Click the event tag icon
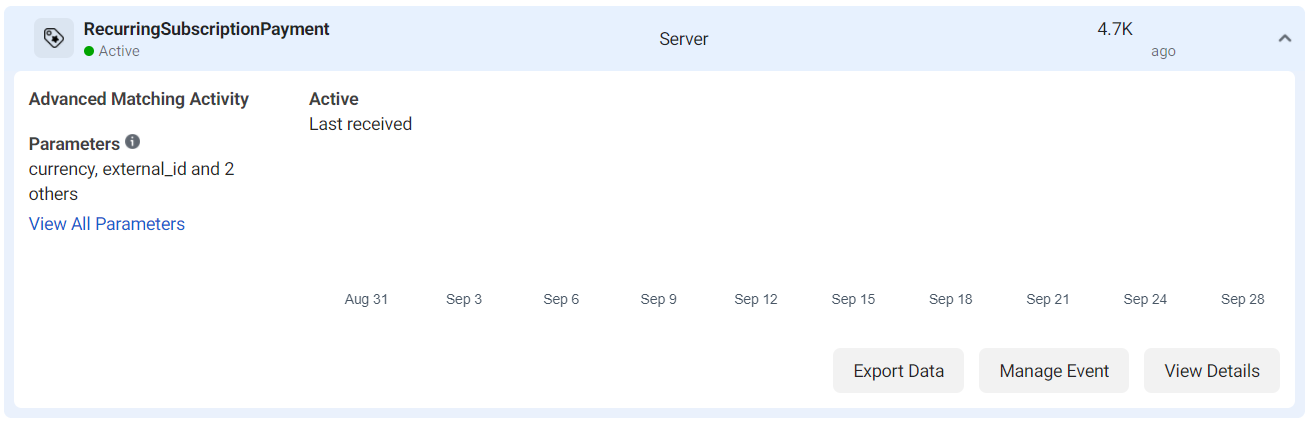The height and width of the screenshot is (423, 1311). [54, 38]
